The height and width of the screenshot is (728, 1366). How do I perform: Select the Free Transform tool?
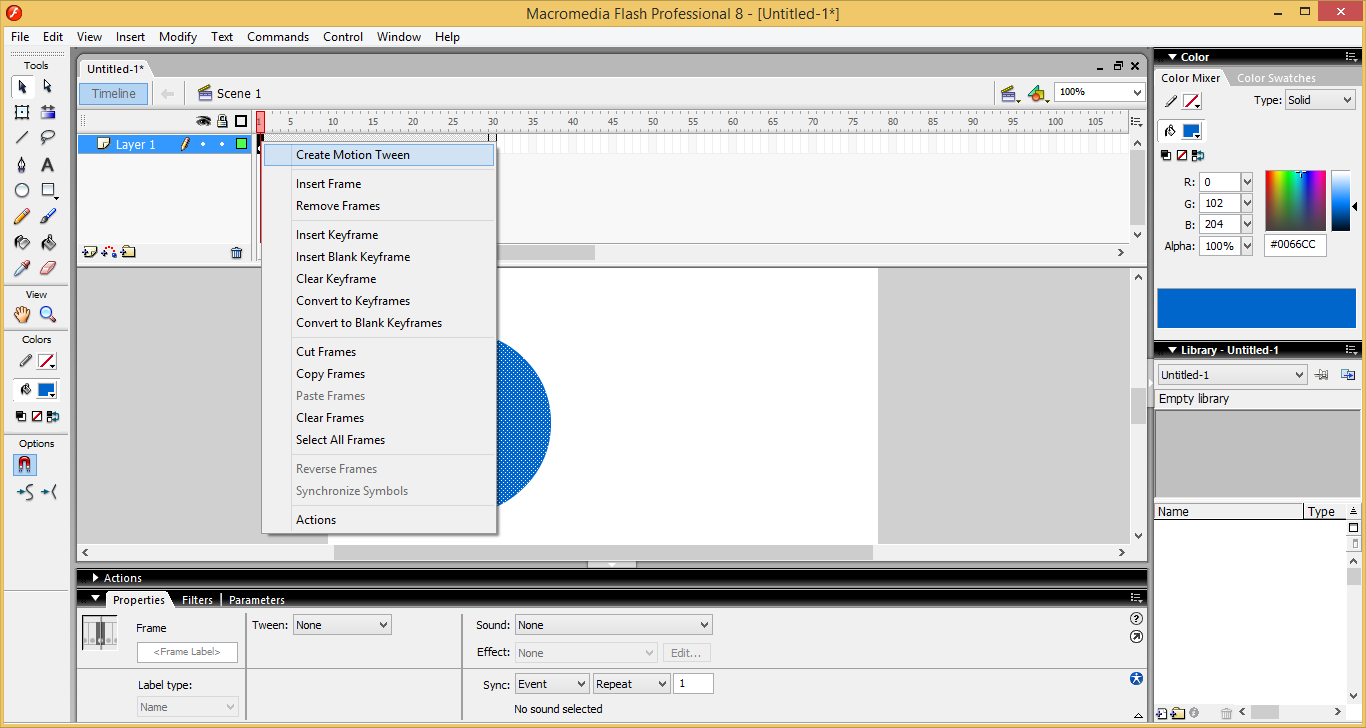[22, 112]
